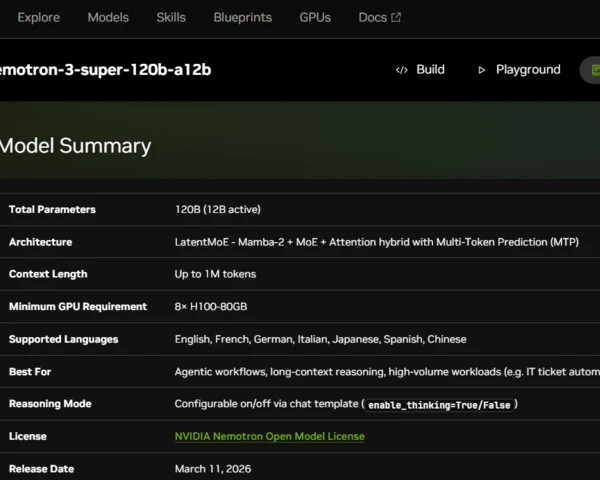The width and height of the screenshot is (600, 480).
Task: Click the value 8× H100-80GB
Action: (211, 307)
